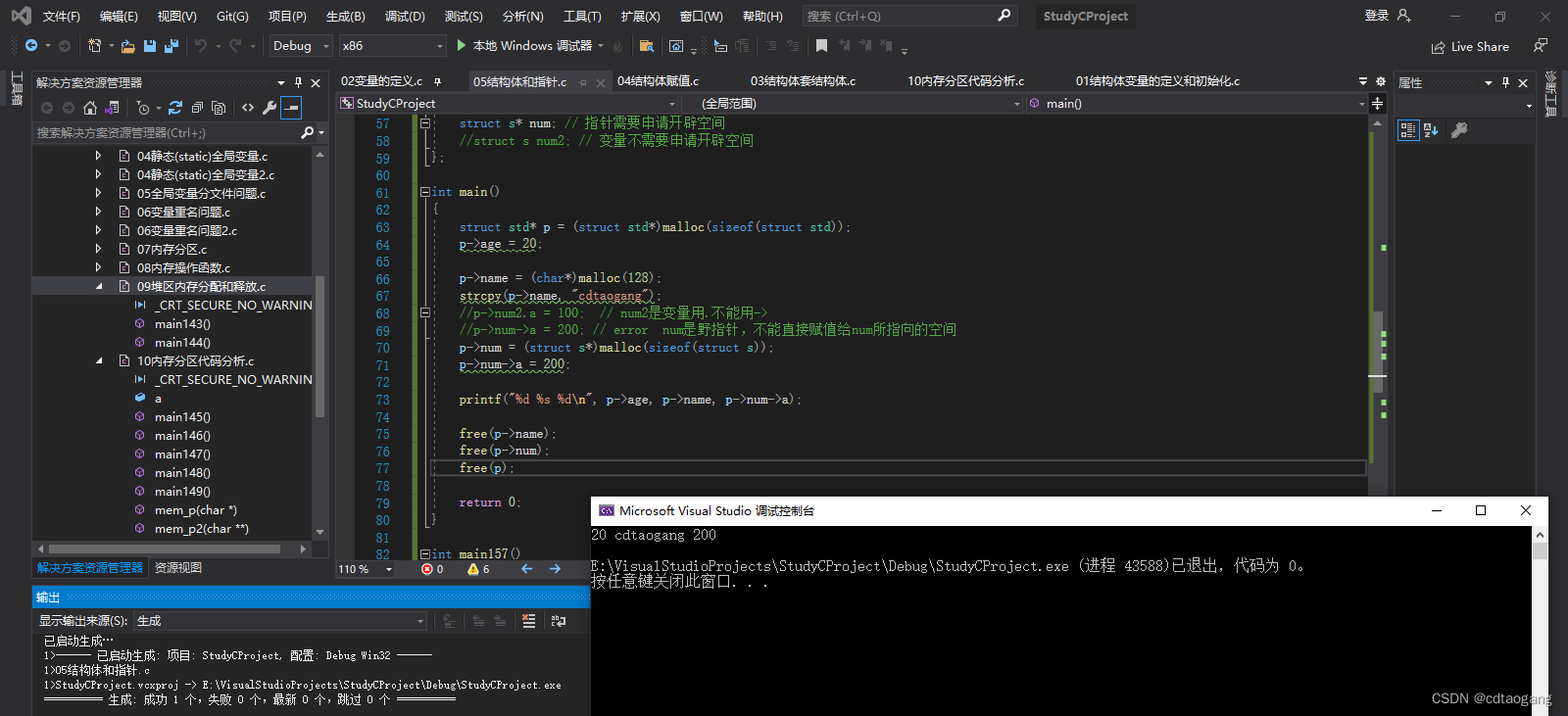The width and height of the screenshot is (1568, 716).
Task: Select mem_p(char *) in Solution Explorer tree
Action: pos(195,510)
